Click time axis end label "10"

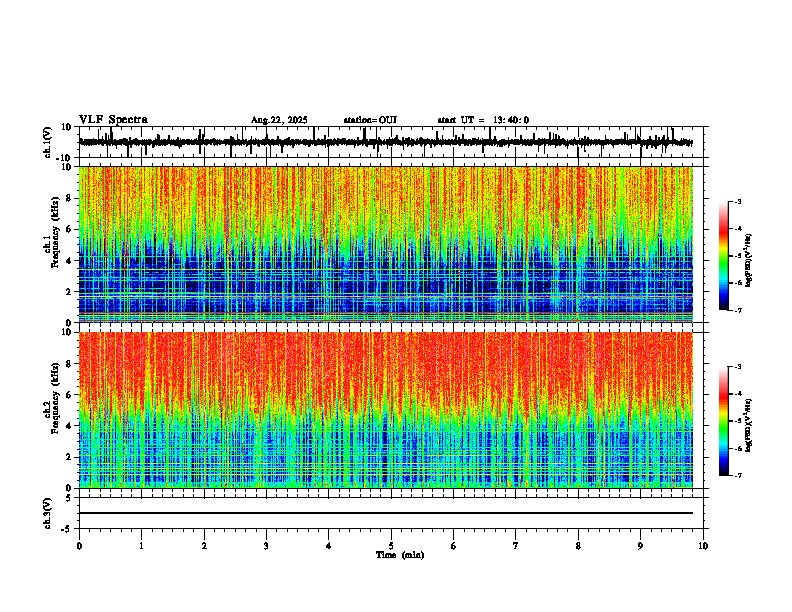[703, 546]
